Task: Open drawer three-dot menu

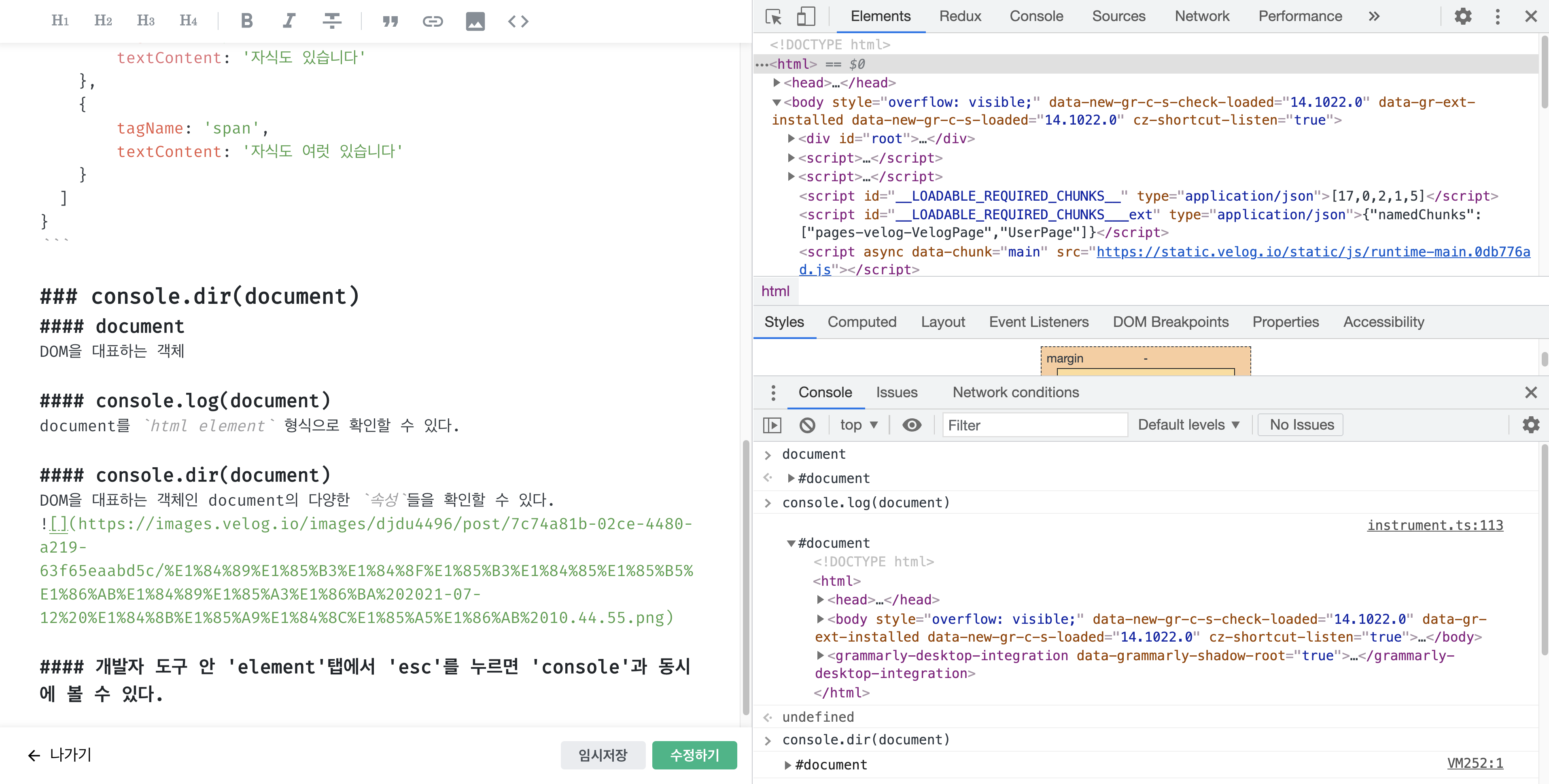Action: coord(773,392)
